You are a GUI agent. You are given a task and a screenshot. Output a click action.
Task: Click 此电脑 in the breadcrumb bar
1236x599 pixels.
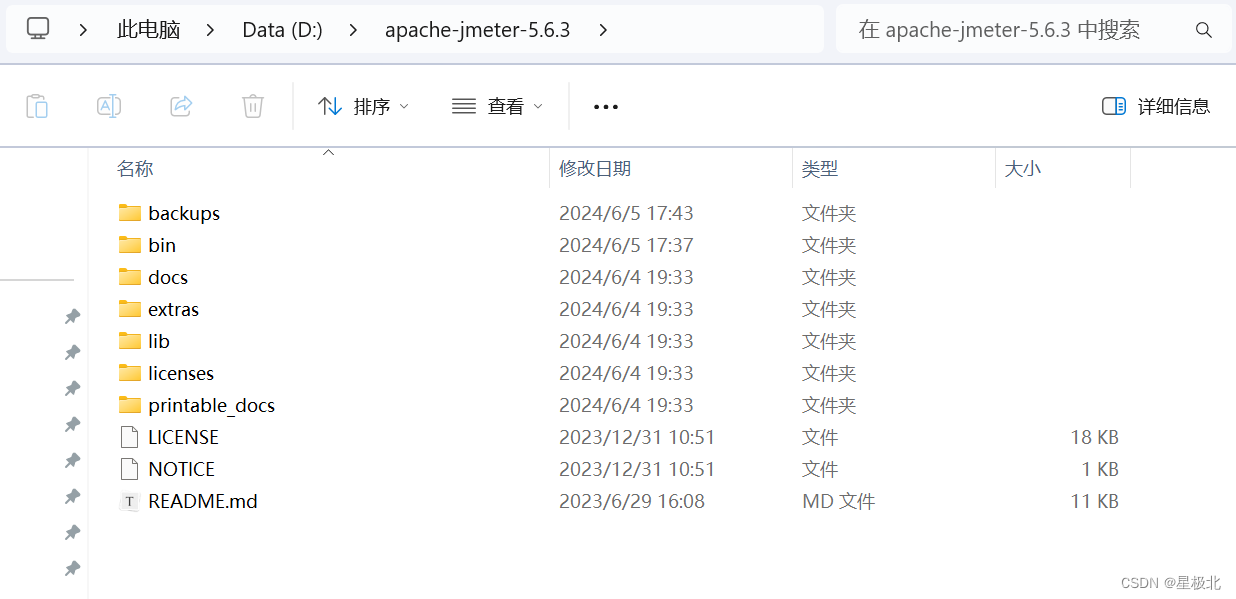coord(148,30)
